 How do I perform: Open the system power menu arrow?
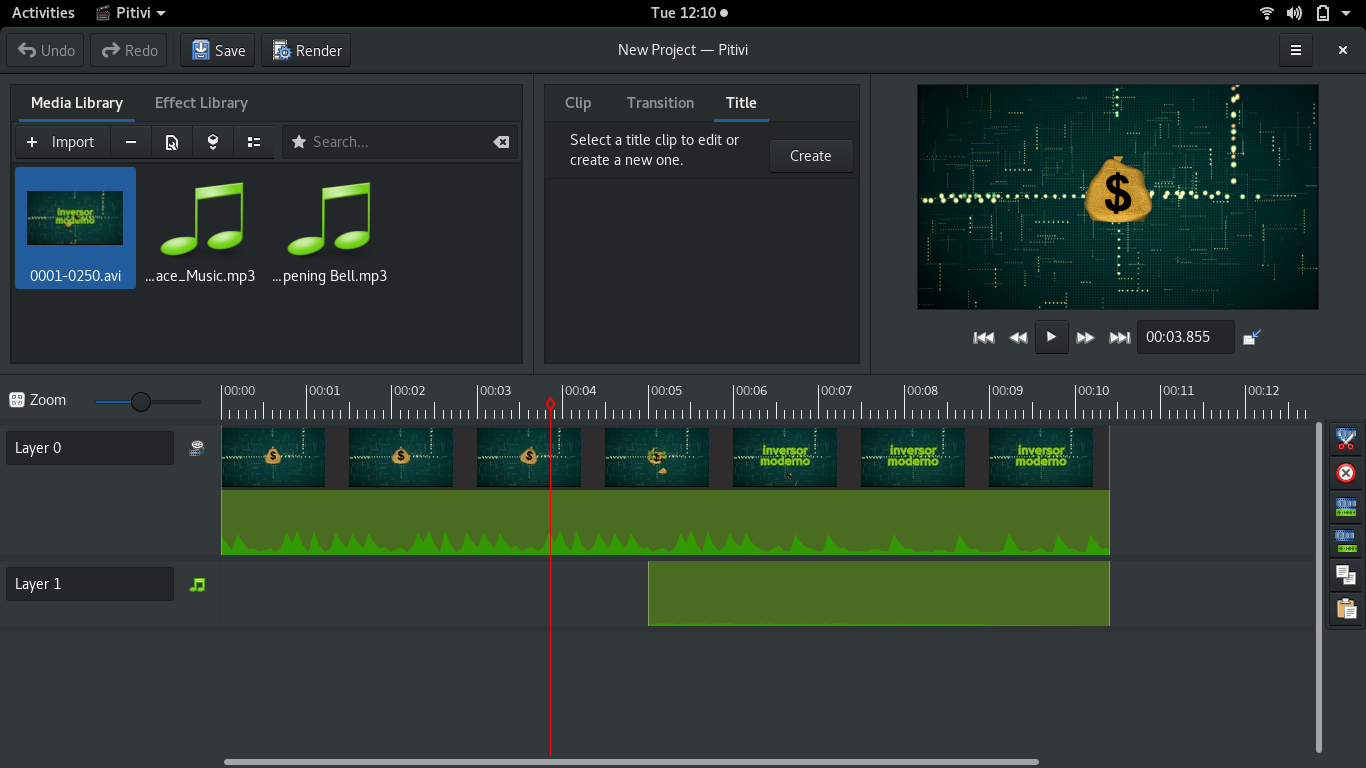[1348, 13]
